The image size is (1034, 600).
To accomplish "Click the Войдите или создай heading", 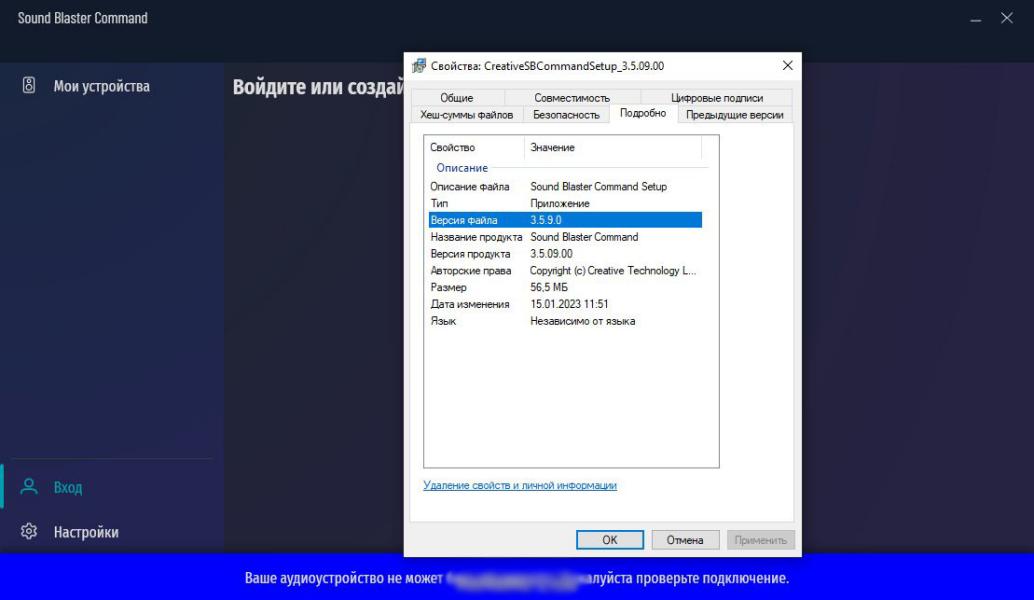I will [318, 87].
